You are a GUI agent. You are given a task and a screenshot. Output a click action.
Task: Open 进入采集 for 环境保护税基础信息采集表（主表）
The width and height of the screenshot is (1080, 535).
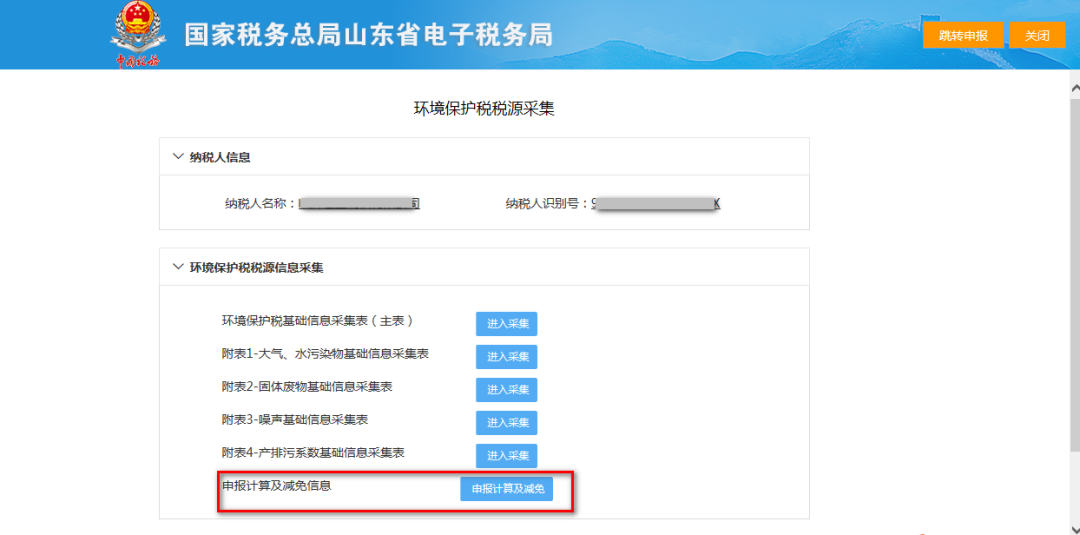coord(506,324)
